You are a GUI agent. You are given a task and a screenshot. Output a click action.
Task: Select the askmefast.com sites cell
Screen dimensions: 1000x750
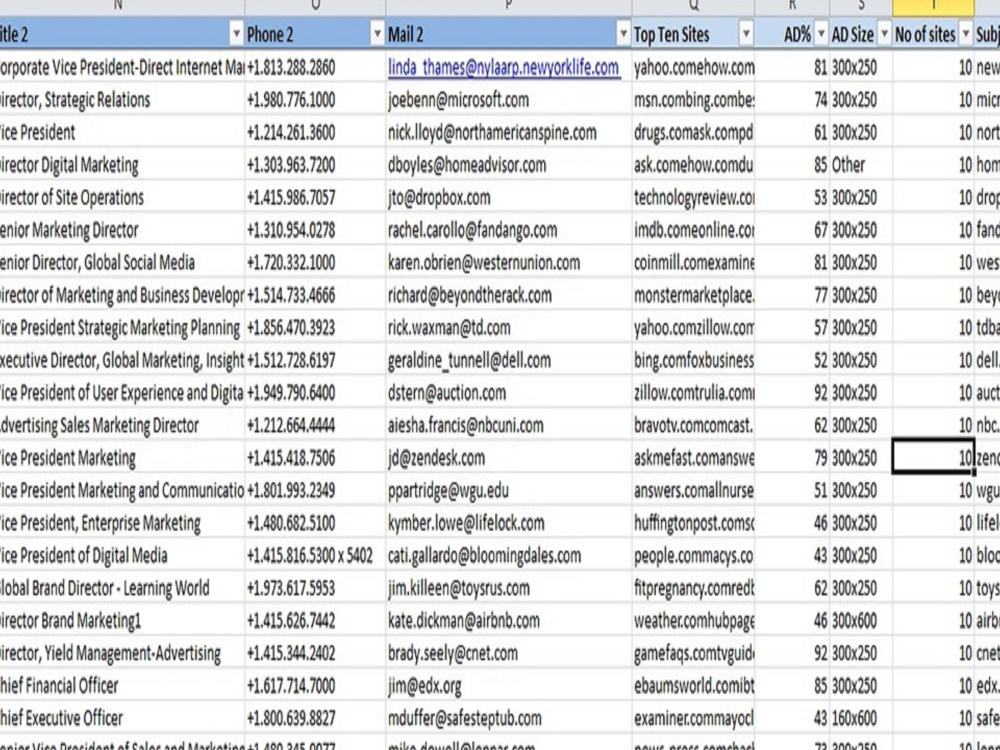point(693,457)
